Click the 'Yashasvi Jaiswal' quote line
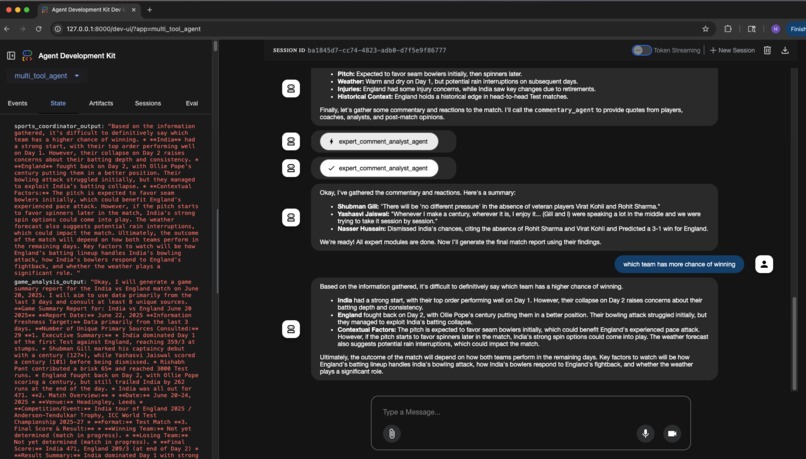Viewport: 806px width, 459px height. coord(519,217)
